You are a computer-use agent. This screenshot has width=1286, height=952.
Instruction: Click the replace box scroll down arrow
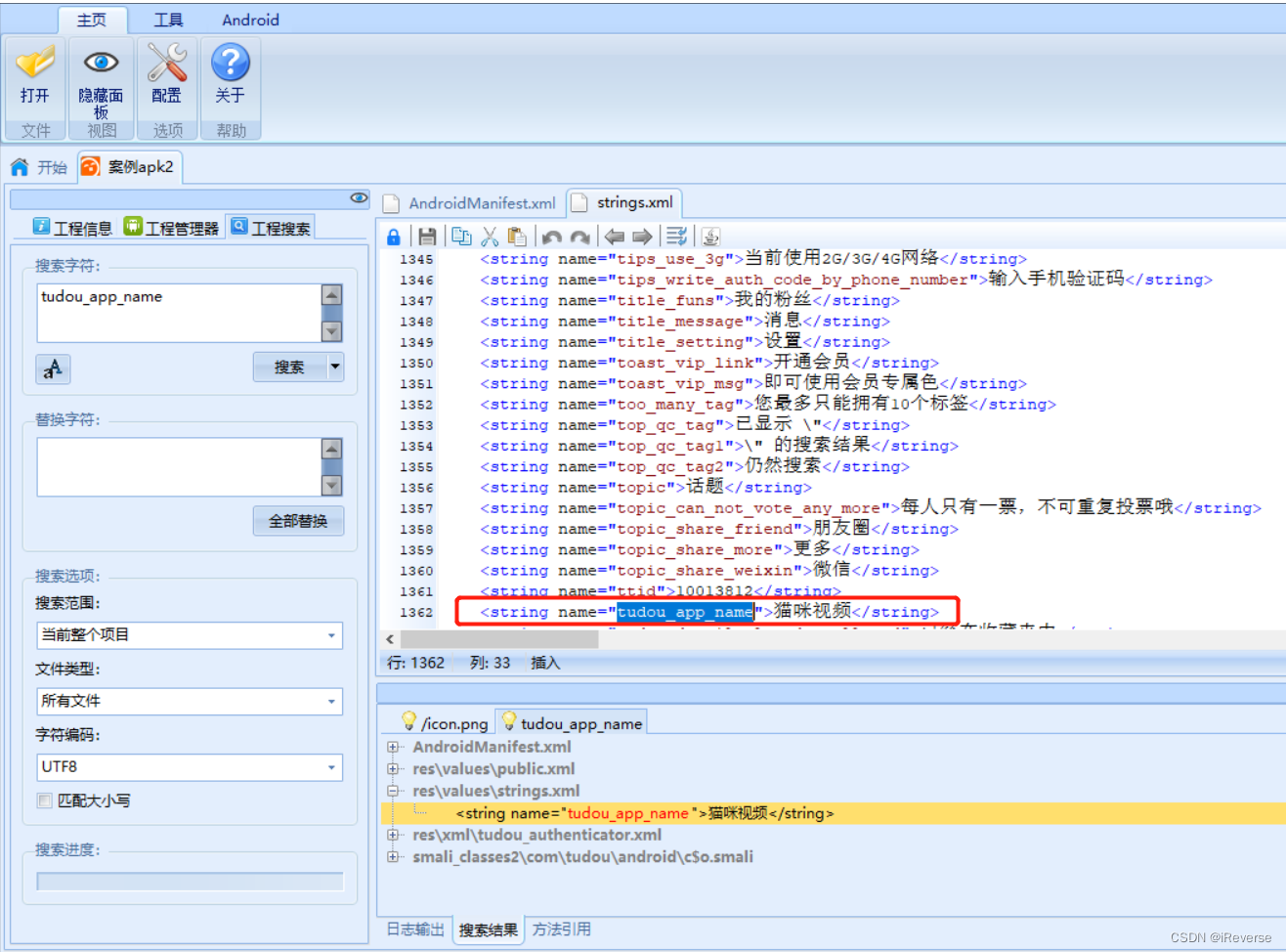pyautogui.click(x=332, y=486)
